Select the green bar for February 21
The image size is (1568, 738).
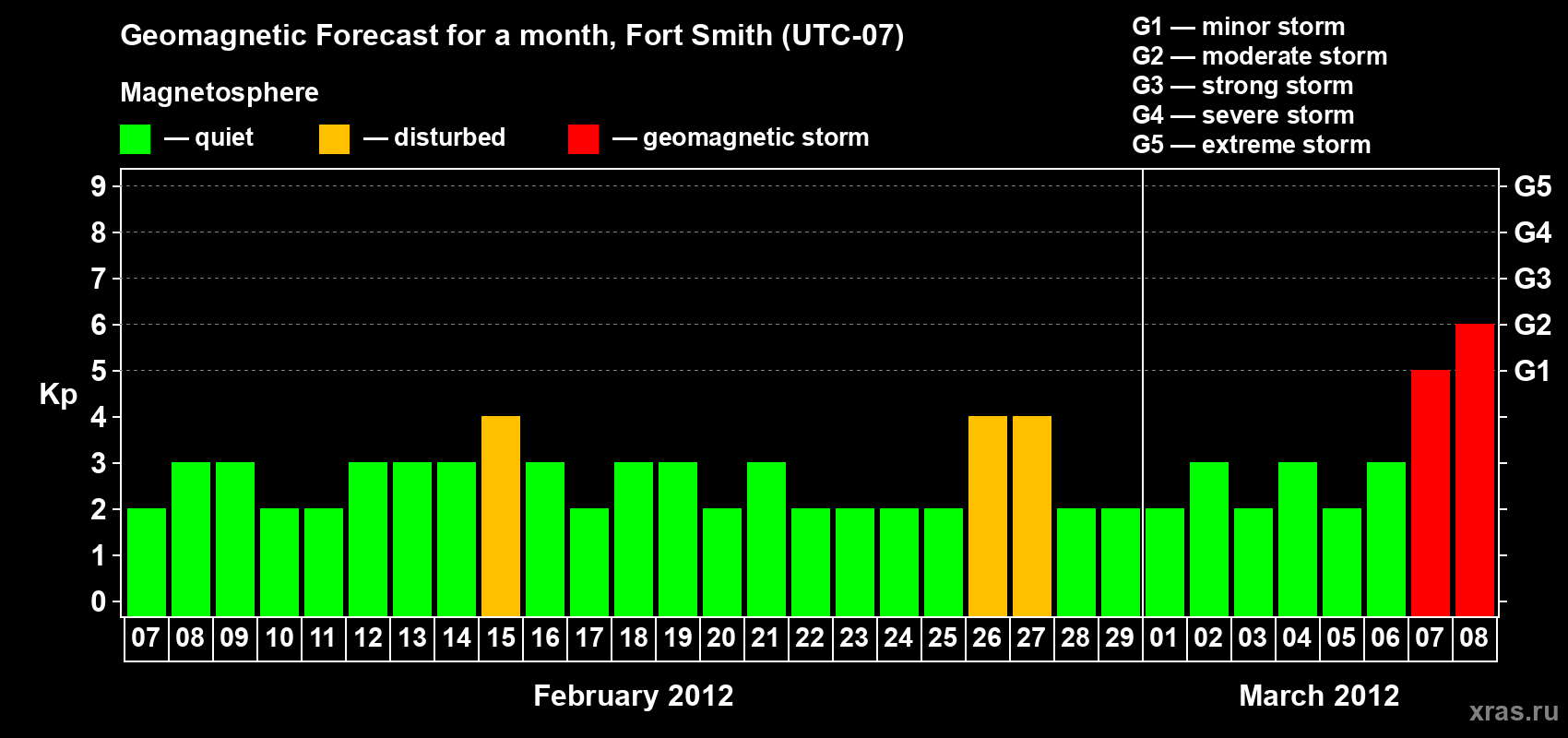coord(766,539)
